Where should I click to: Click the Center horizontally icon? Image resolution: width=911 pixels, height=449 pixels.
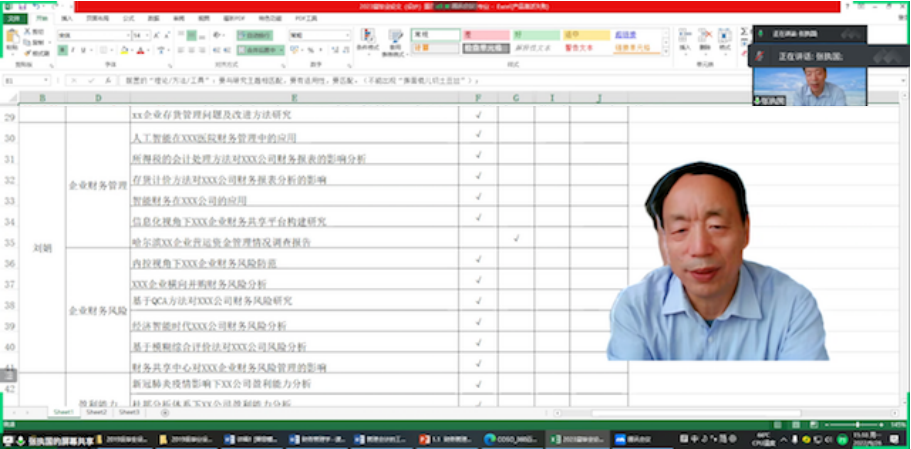coord(192,51)
